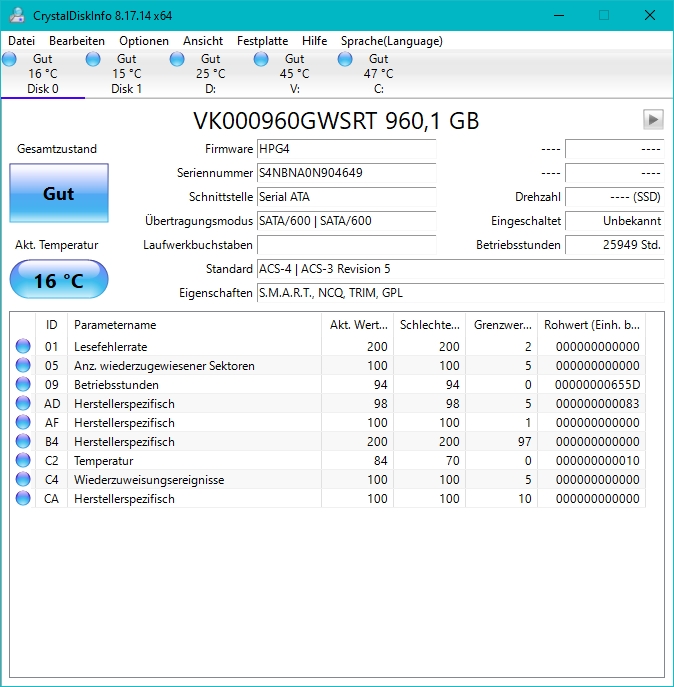
Task: Click the Schlechte... column header
Action: (x=429, y=325)
